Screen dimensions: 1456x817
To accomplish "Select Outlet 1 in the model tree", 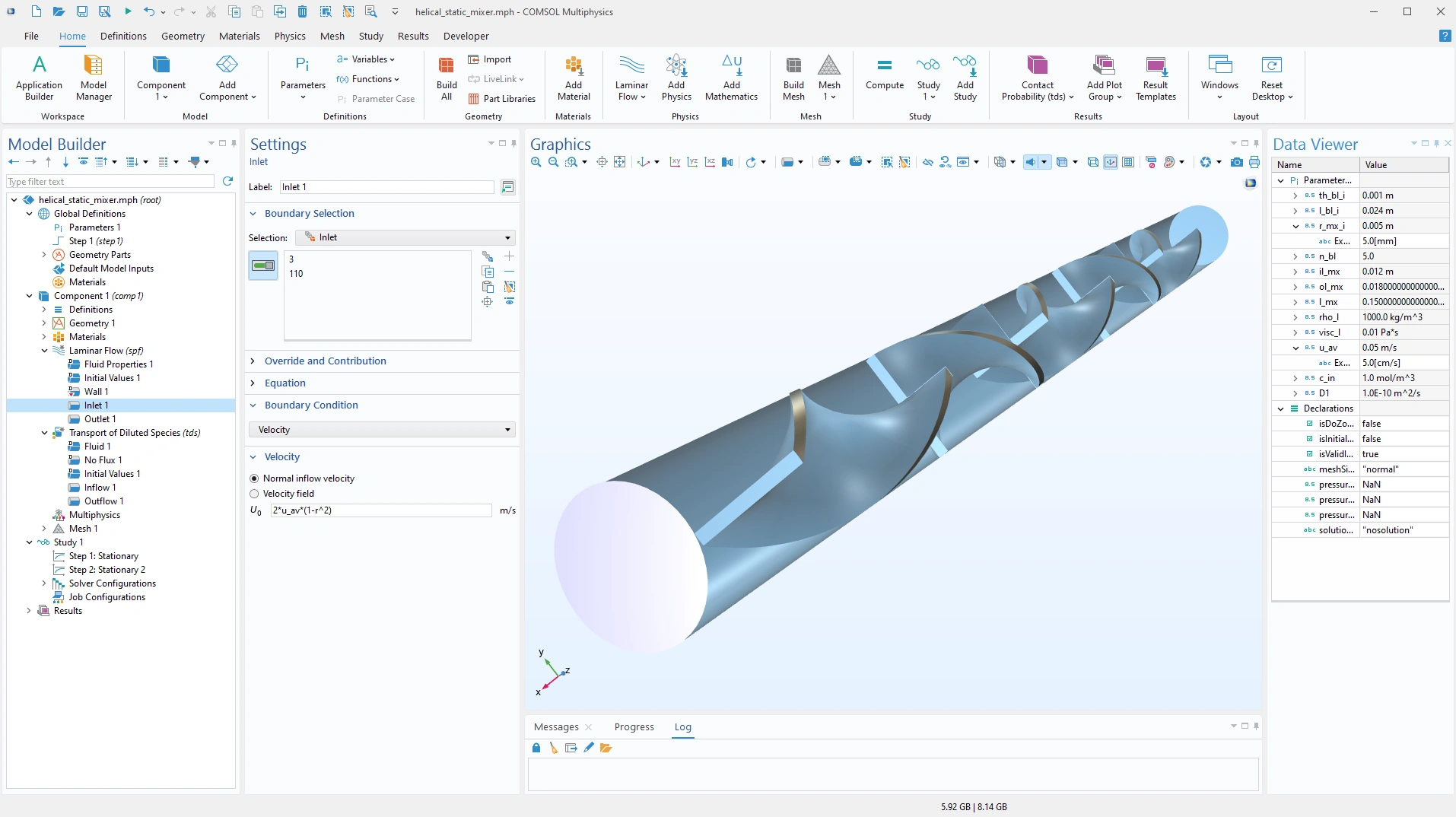I will coord(100,419).
